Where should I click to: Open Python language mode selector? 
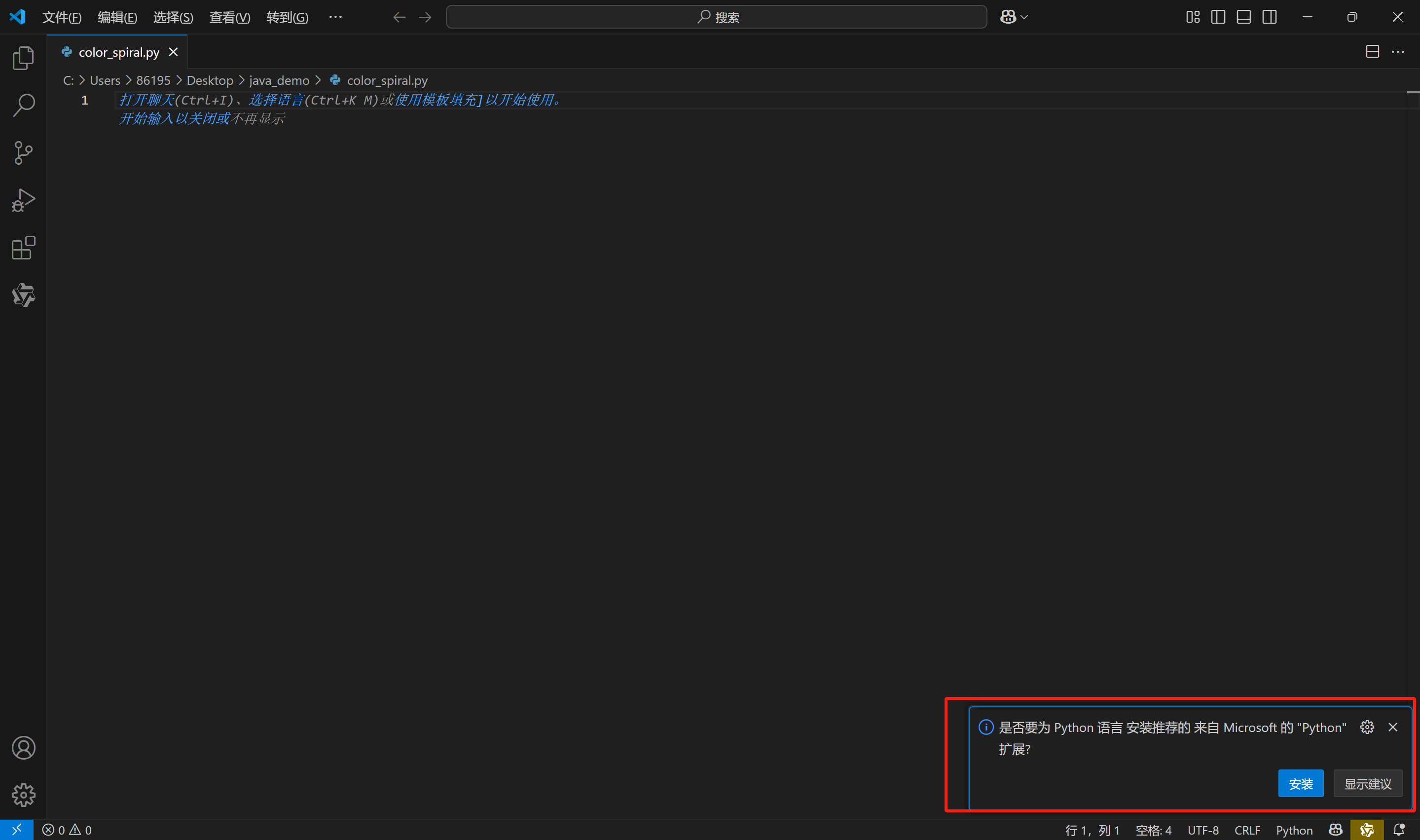tap(1294, 830)
